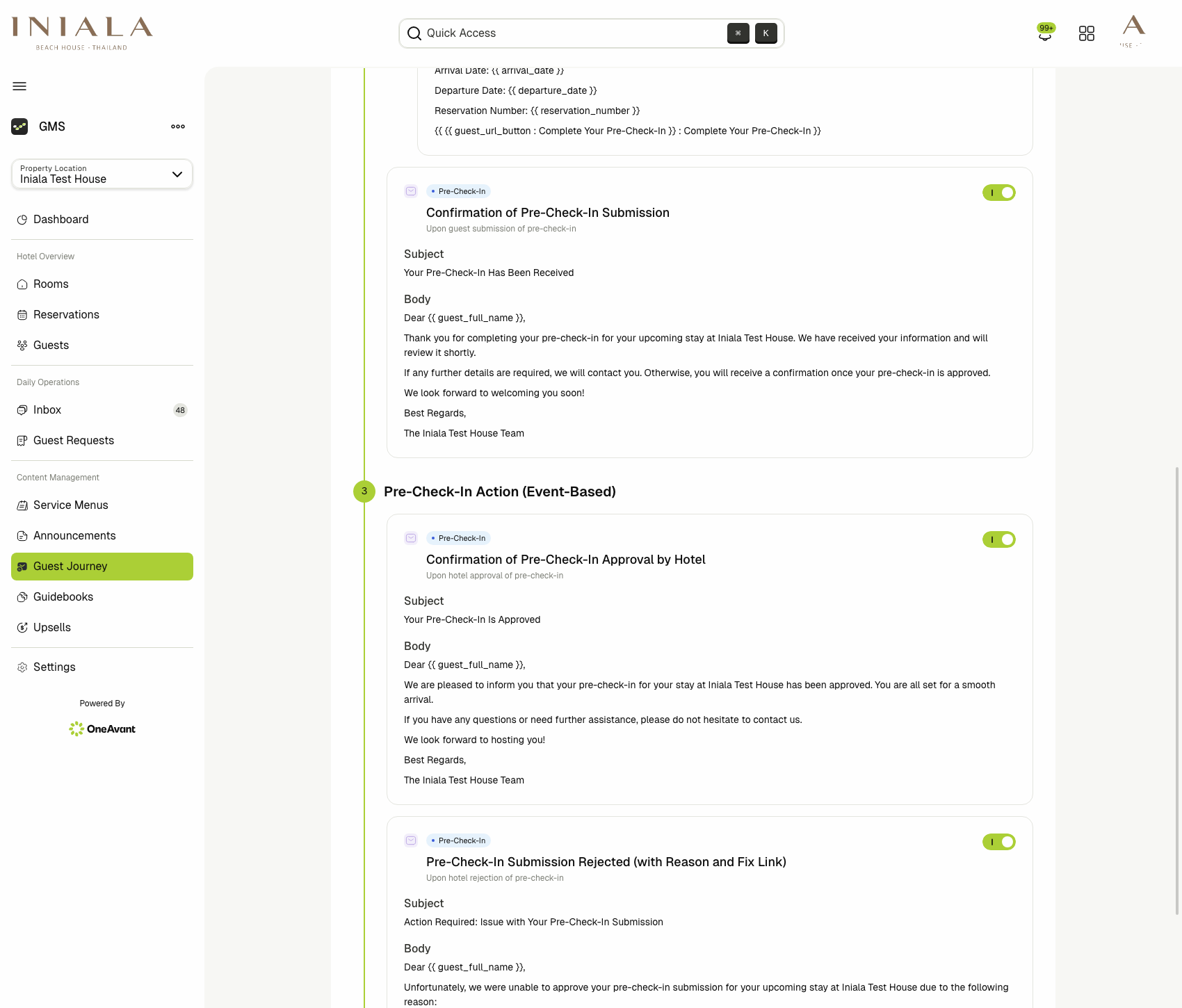This screenshot has width=1182, height=1008.
Task: Click the notification bell showing 99+
Action: coord(1045,33)
